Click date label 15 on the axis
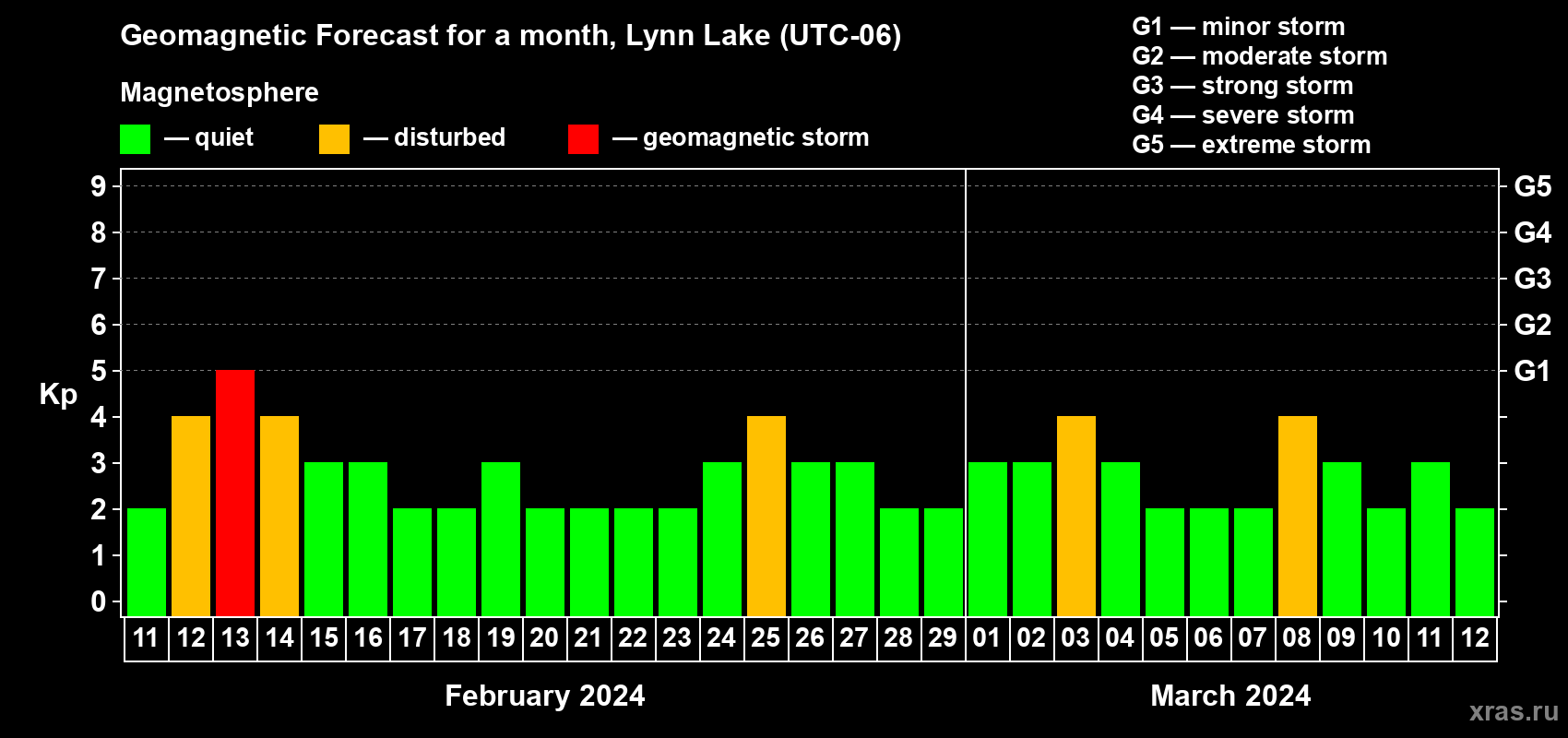 [x=324, y=637]
